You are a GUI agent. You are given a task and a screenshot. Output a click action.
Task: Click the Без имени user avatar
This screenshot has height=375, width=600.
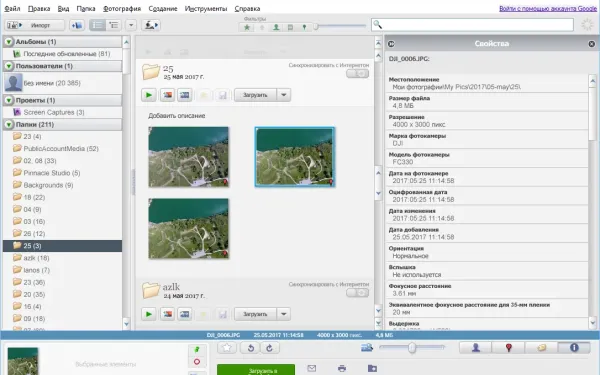13,83
